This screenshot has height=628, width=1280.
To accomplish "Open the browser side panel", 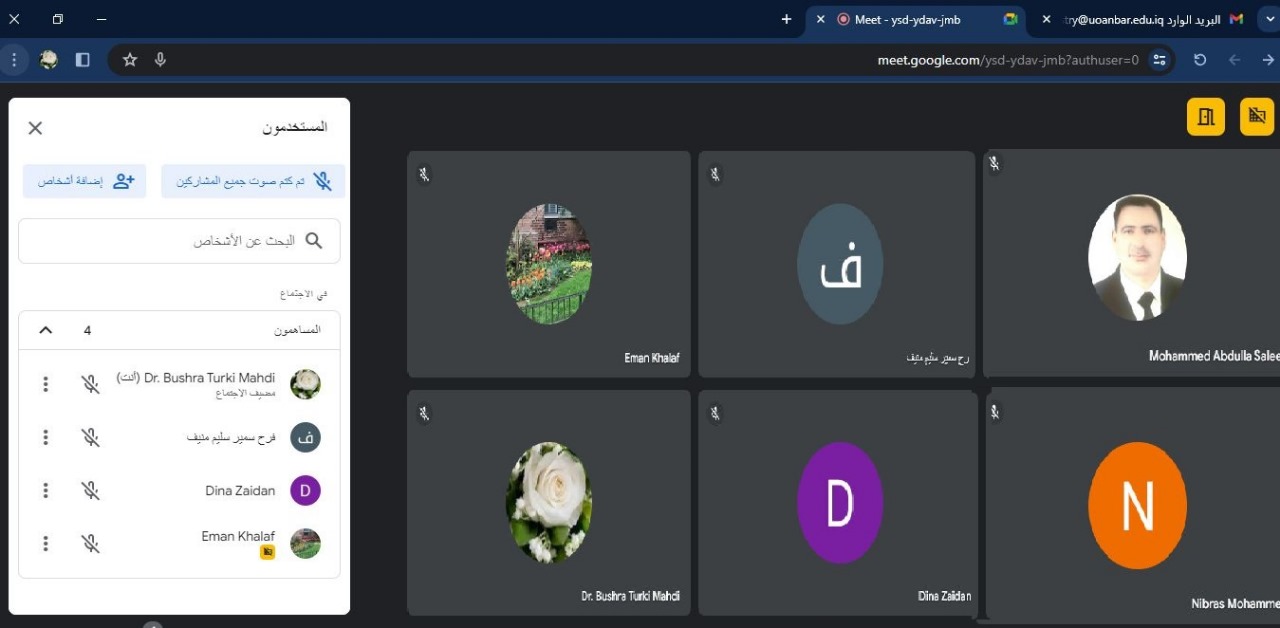I will click(x=82, y=60).
